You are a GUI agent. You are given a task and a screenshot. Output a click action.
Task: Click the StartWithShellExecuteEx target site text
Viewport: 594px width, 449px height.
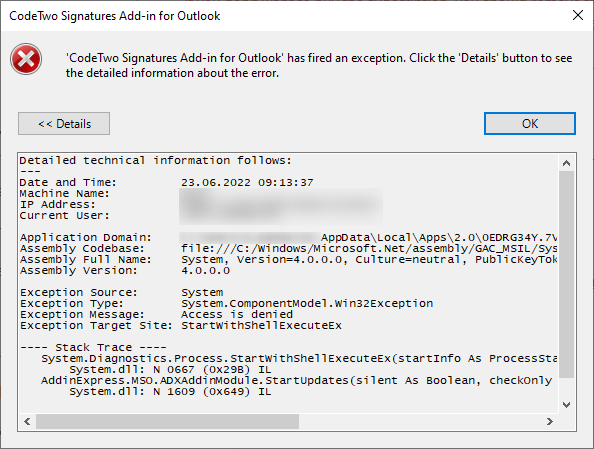point(261,325)
